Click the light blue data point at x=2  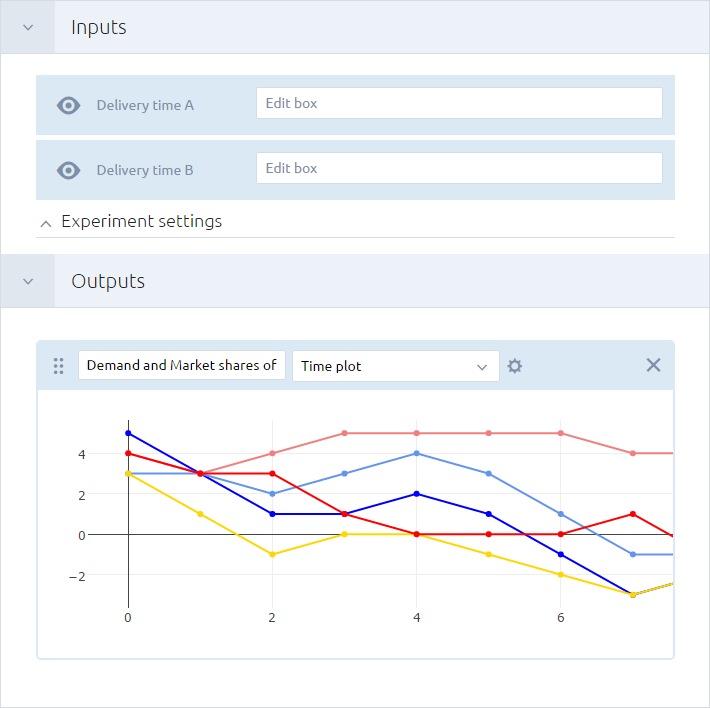pyautogui.click(x=272, y=494)
